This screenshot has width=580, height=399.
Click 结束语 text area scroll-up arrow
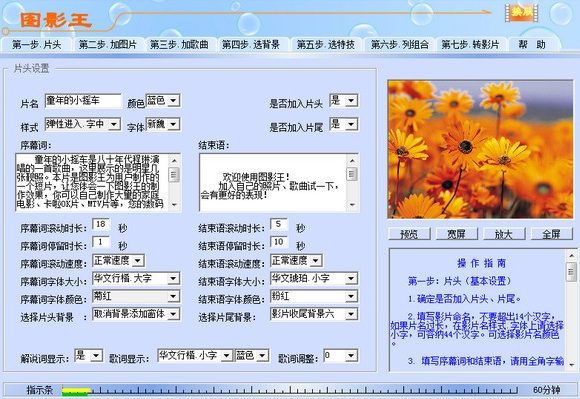352,160
